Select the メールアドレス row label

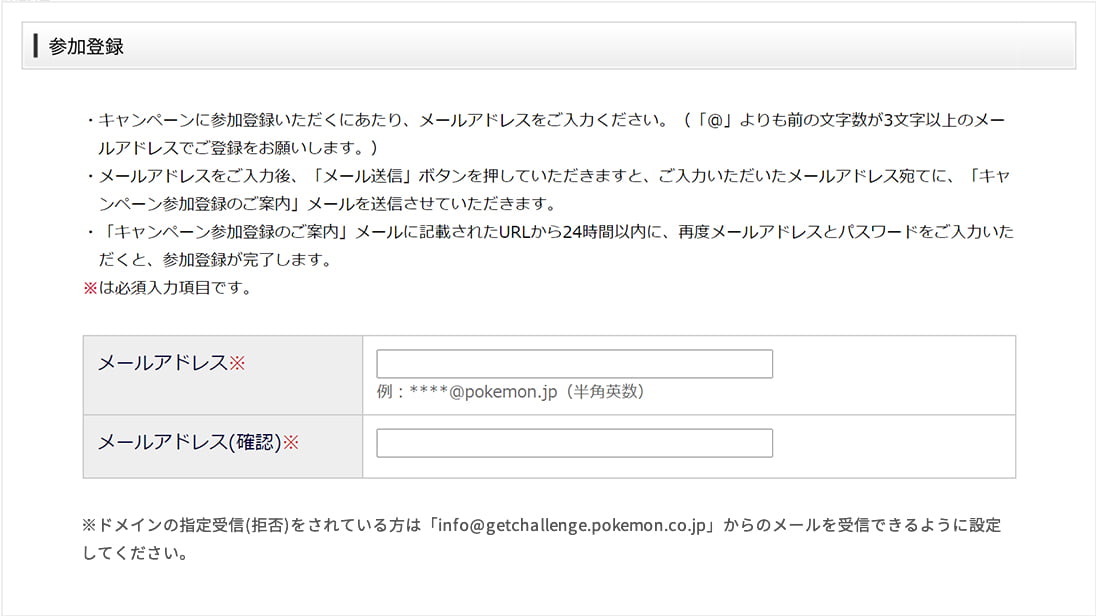(x=162, y=363)
